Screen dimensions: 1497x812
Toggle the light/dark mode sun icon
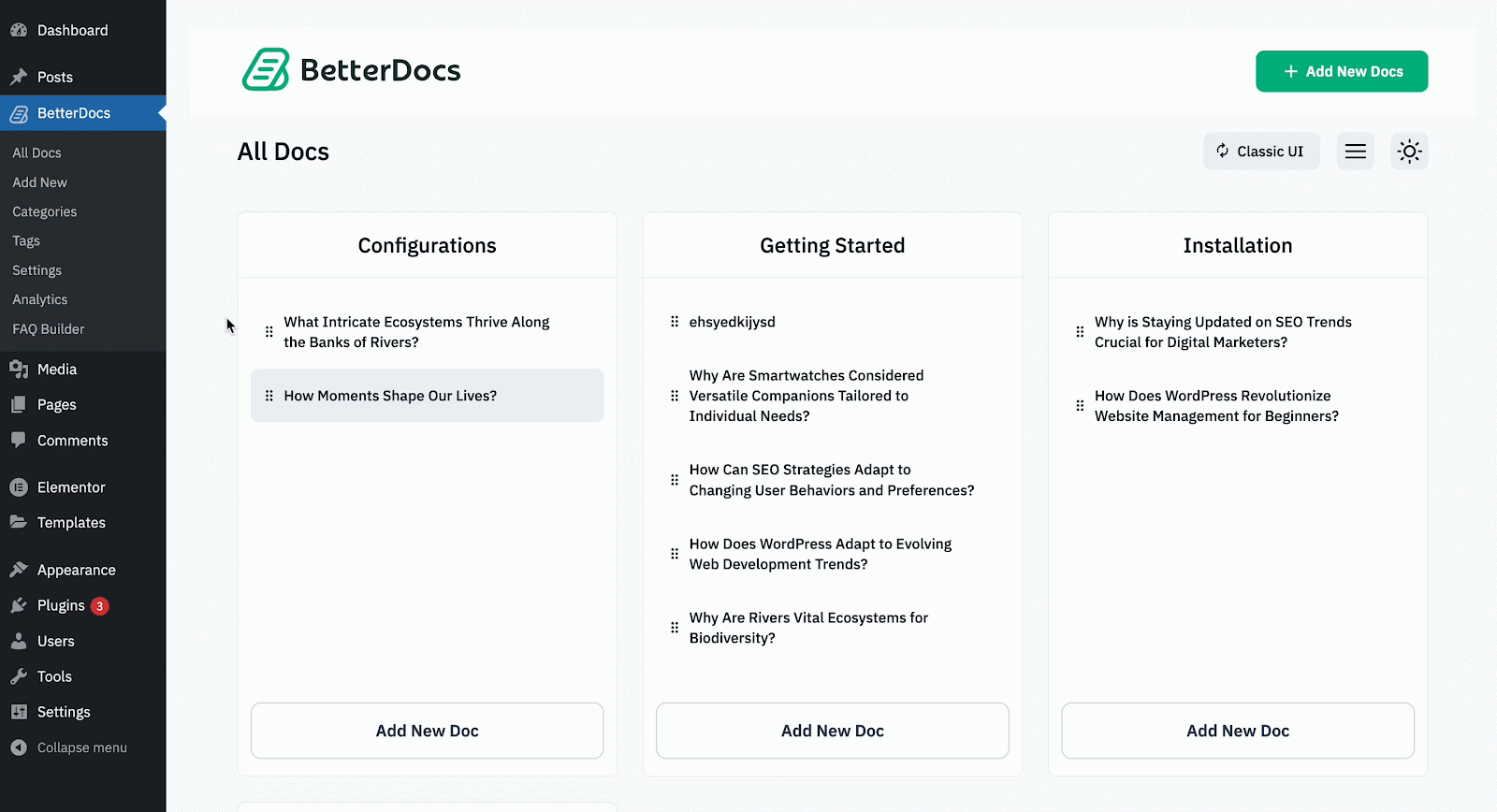[1409, 152]
